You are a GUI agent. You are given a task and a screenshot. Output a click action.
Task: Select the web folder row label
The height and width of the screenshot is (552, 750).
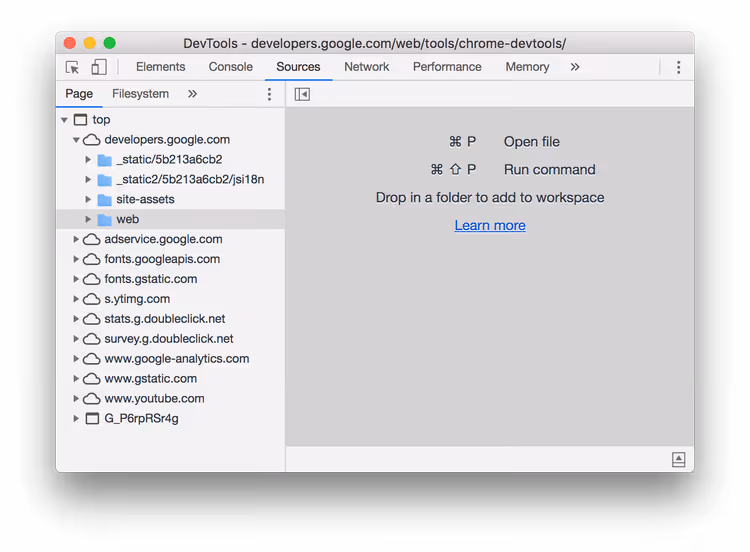[x=128, y=219]
